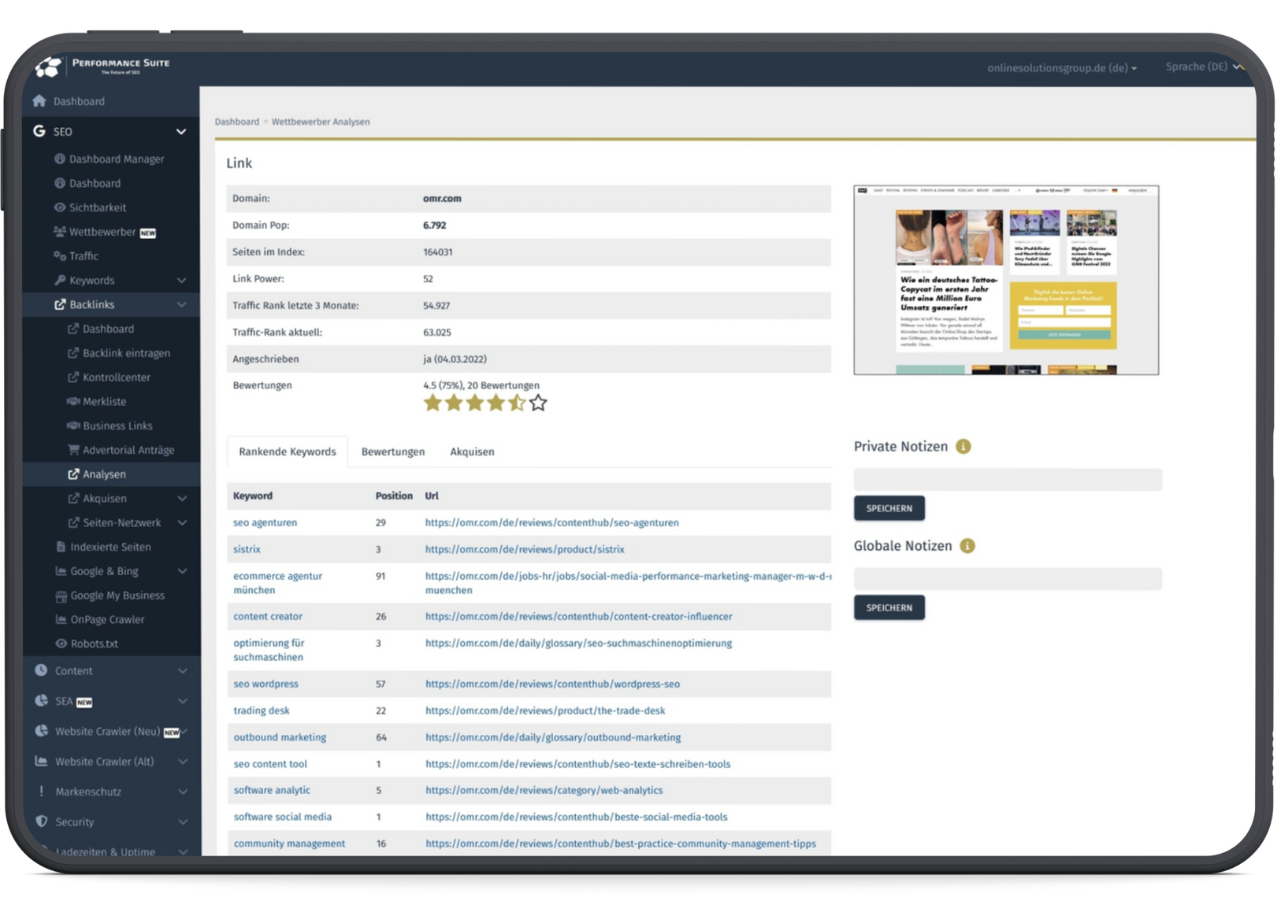
Task: Open the home Dashboard icon in sidebar
Action: click(39, 101)
